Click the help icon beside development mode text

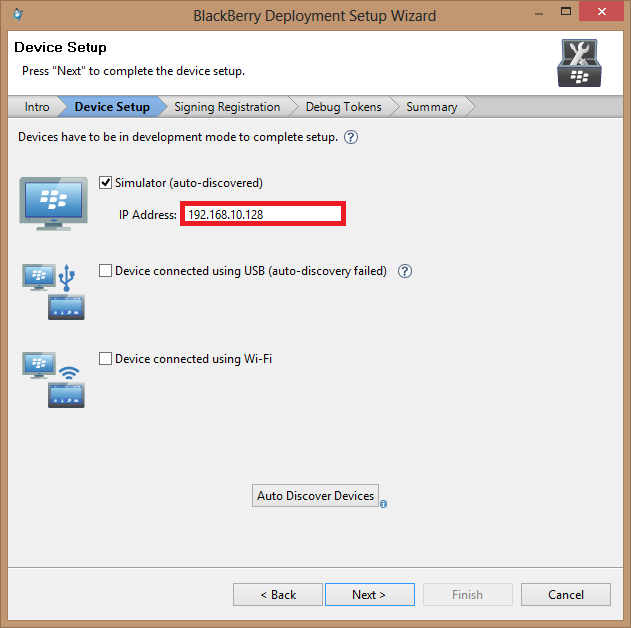pos(351,137)
